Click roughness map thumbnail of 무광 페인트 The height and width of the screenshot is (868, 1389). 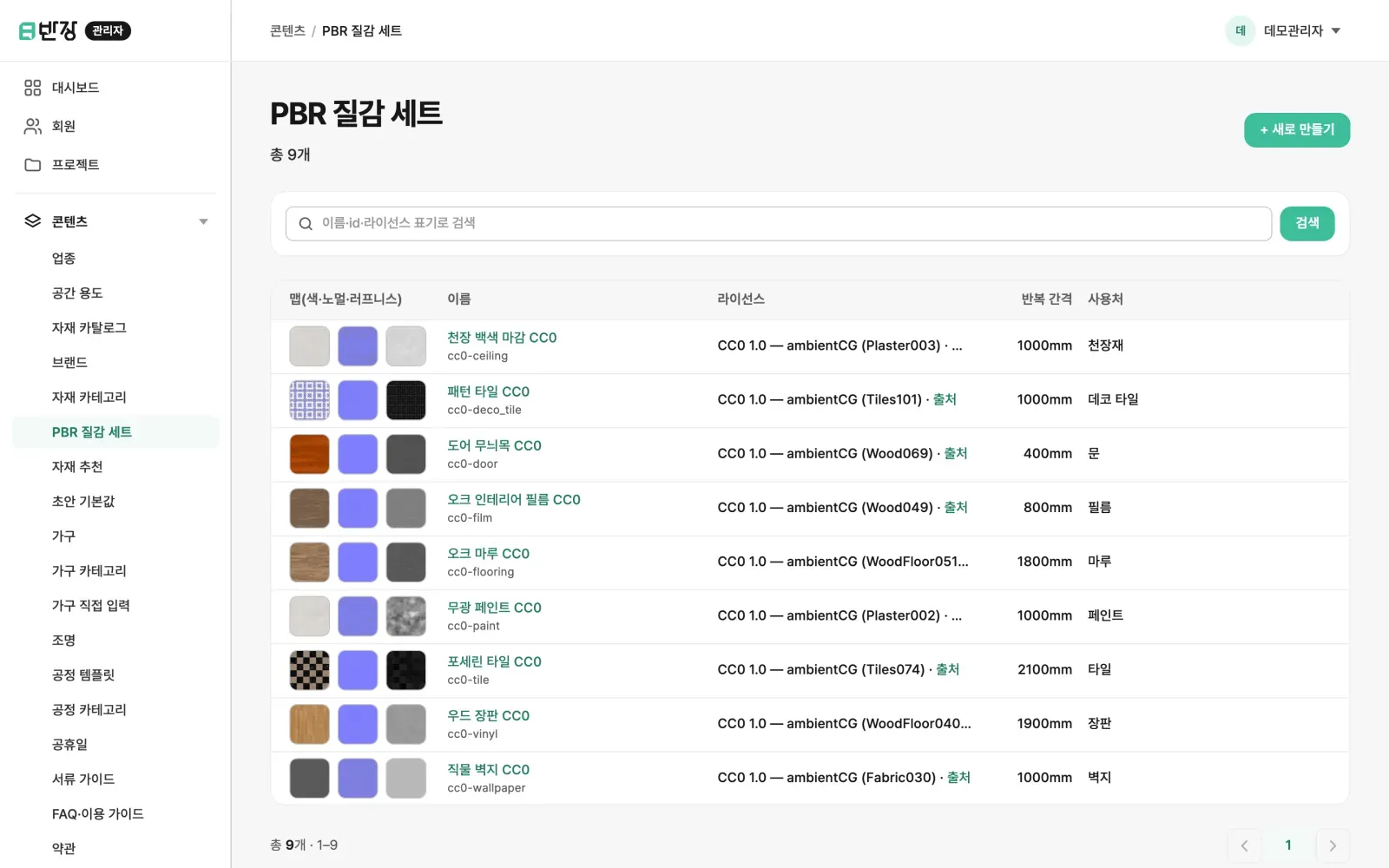(405, 616)
